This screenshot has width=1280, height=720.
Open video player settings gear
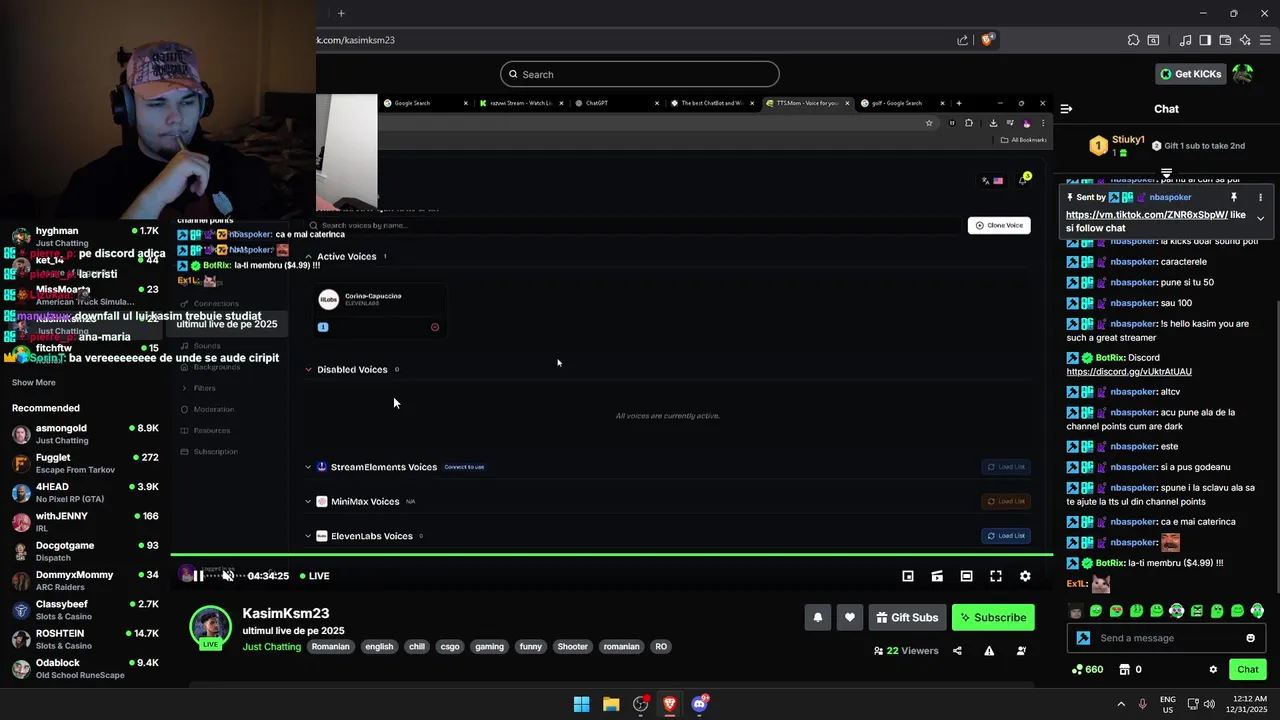1025,576
